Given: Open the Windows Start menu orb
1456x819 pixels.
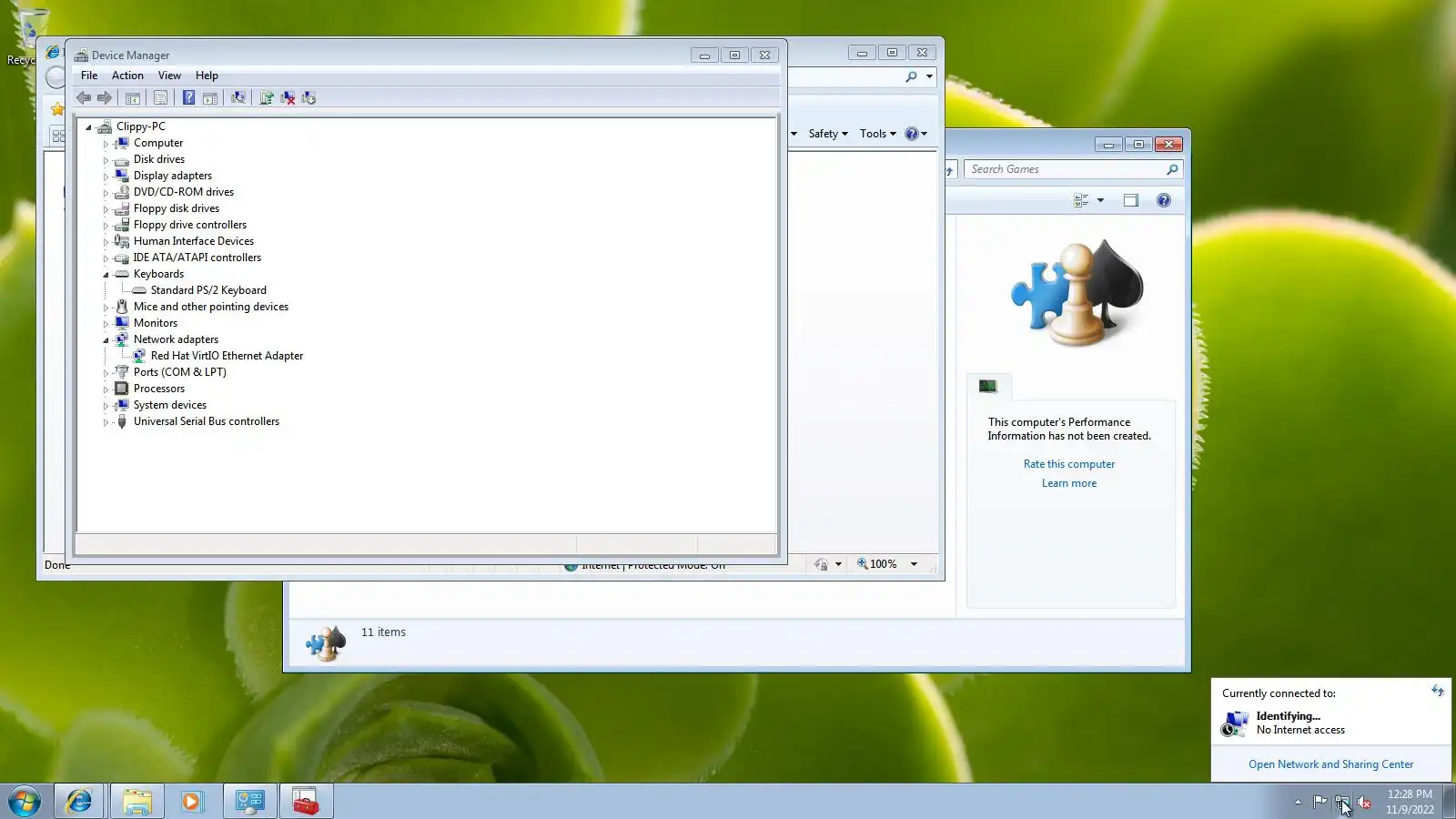Looking at the screenshot, I should (x=25, y=801).
